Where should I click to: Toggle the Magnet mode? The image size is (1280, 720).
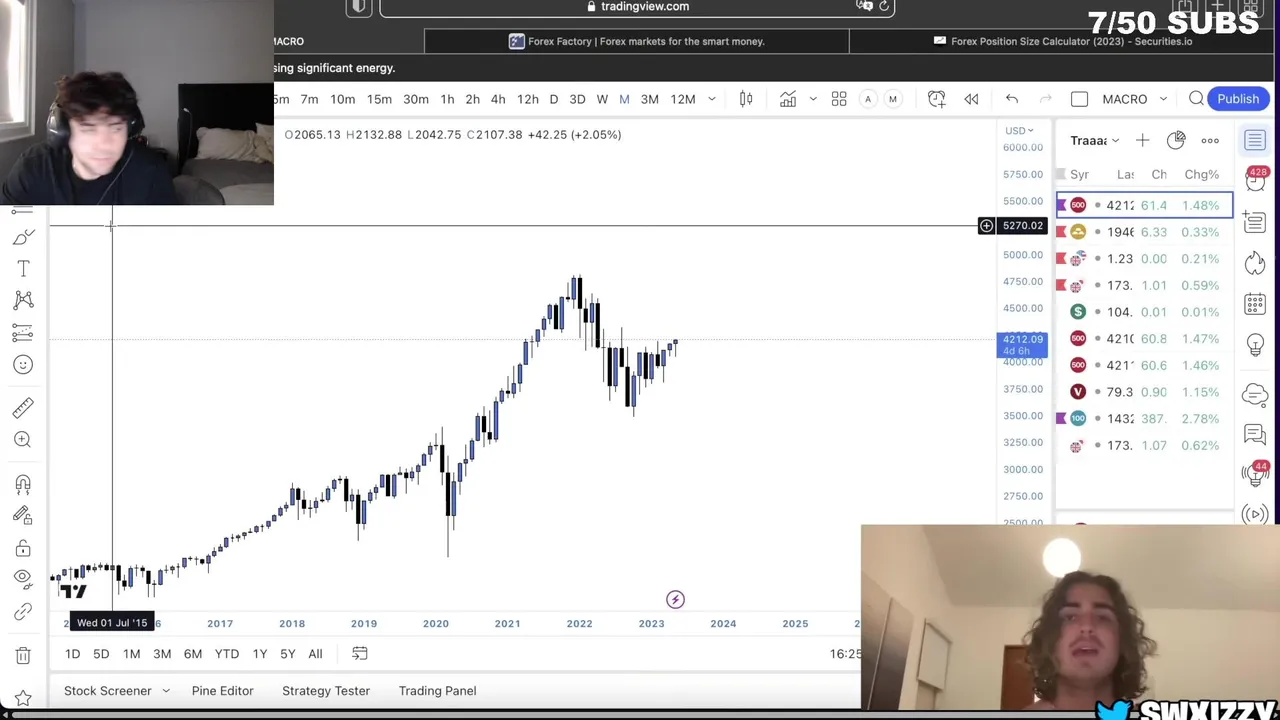tap(23, 484)
